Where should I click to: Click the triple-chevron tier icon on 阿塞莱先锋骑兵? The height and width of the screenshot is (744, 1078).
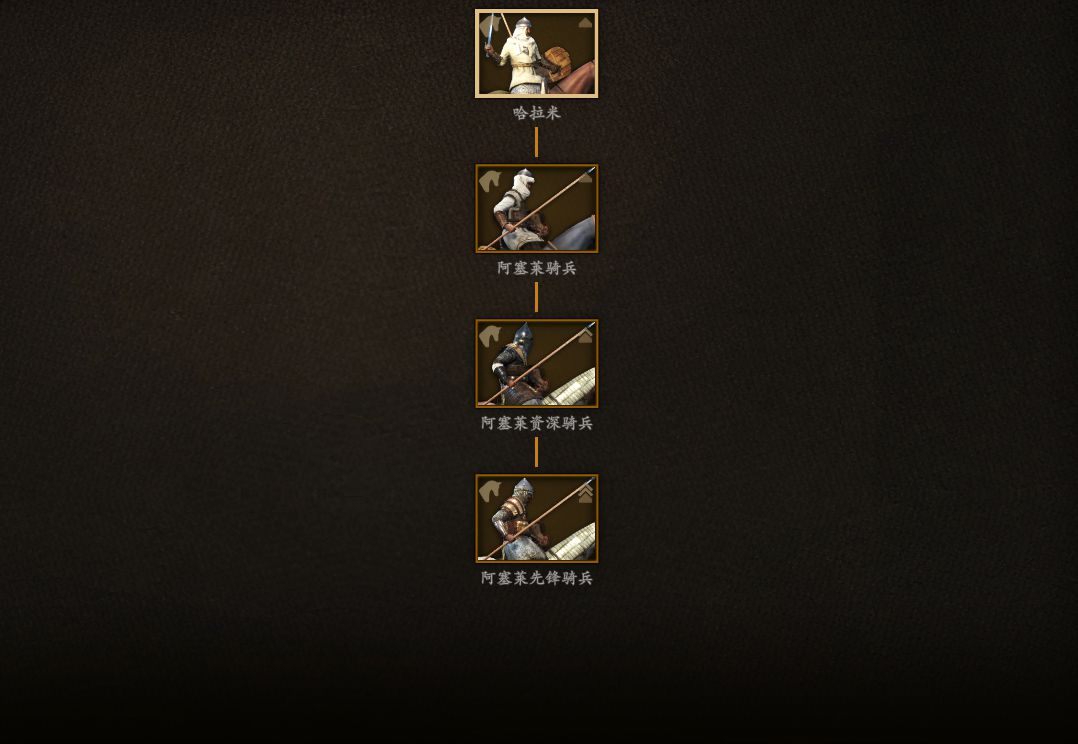585,493
